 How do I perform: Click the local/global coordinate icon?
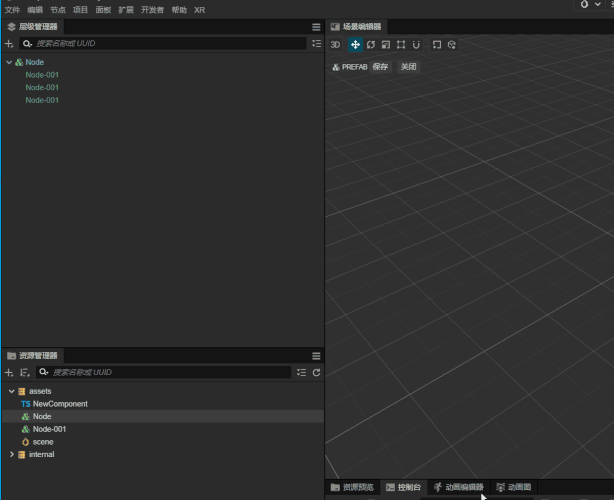coord(437,45)
